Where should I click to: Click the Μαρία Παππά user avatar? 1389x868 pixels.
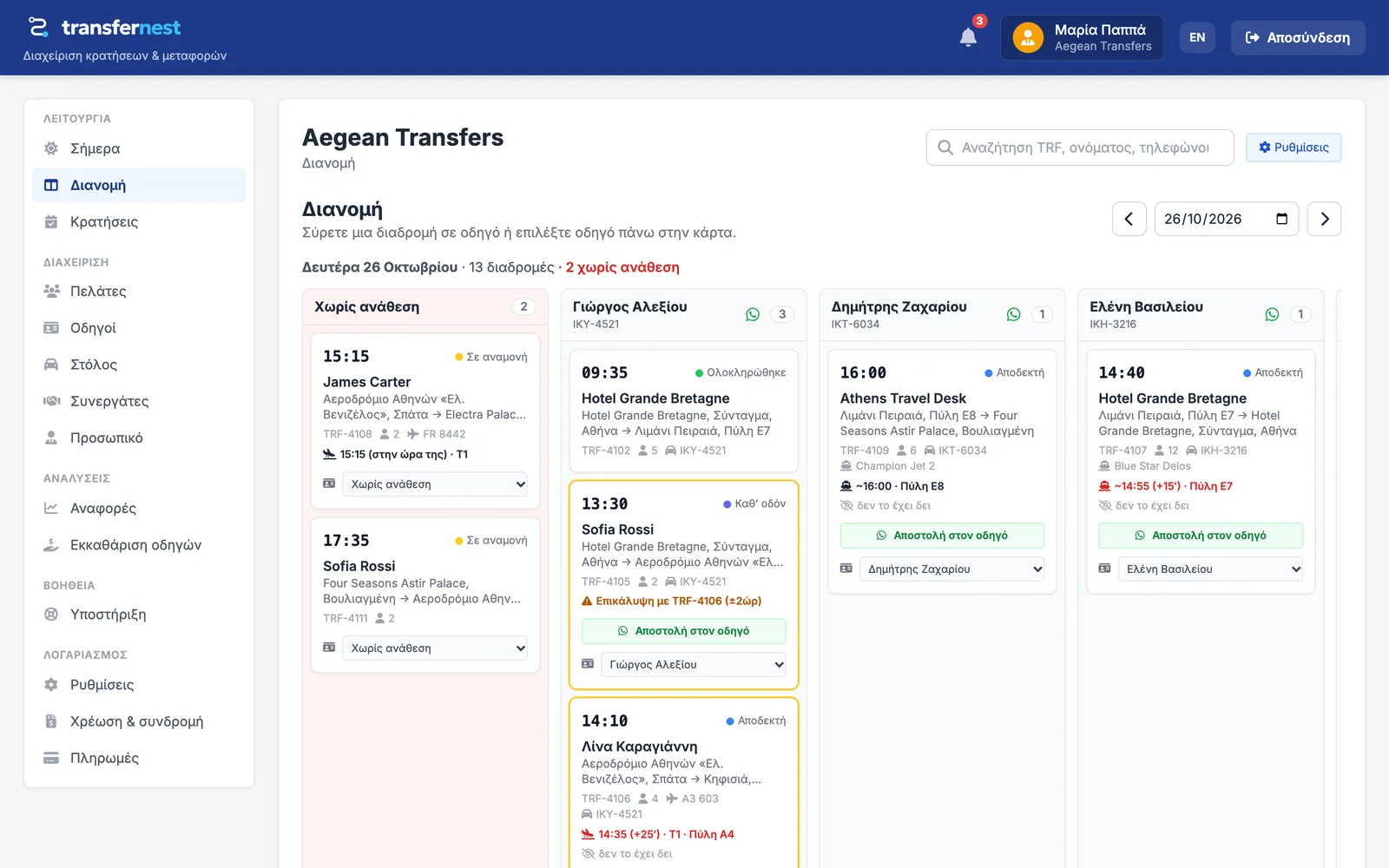point(1028,37)
